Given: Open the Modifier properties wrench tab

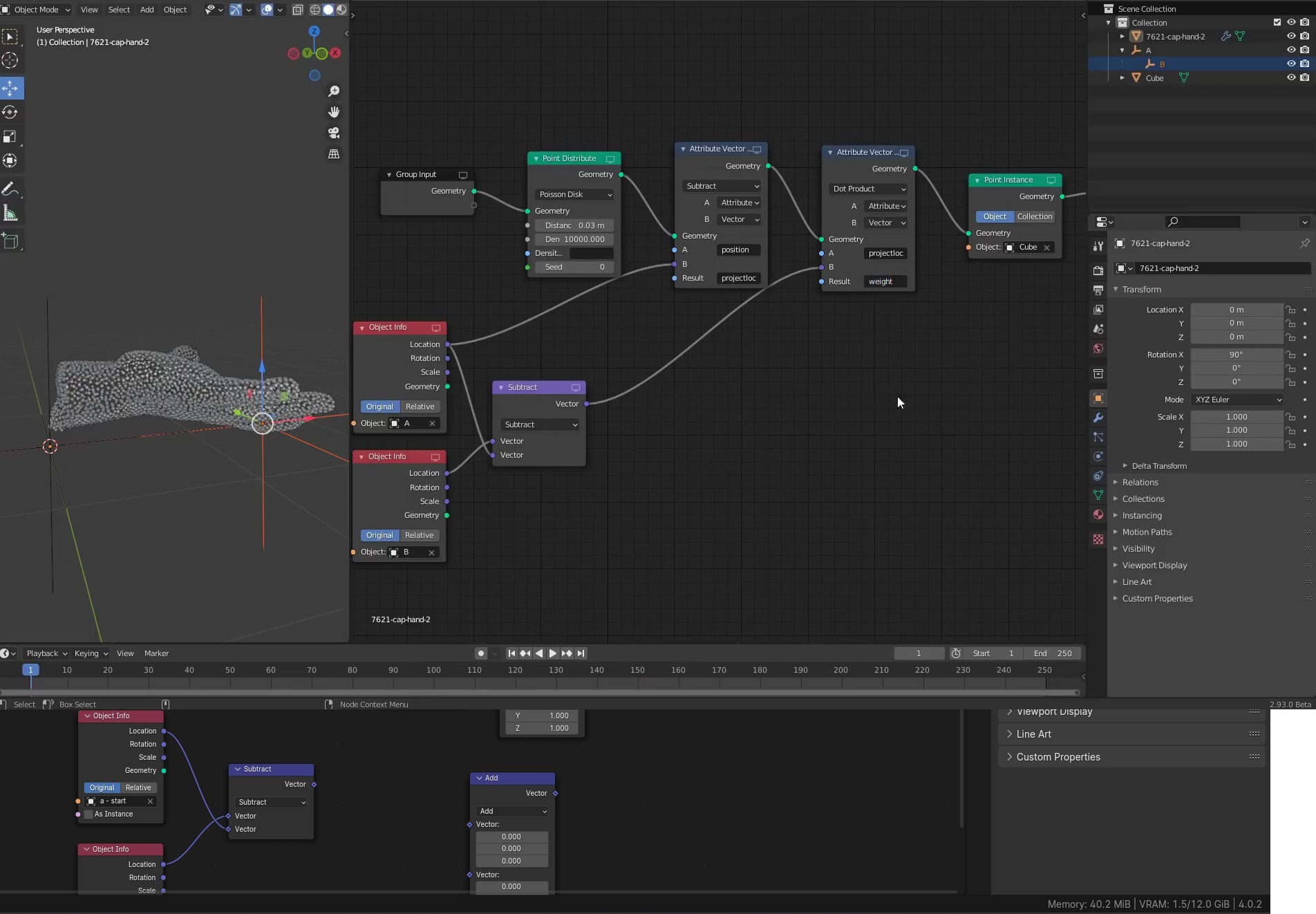Looking at the screenshot, I should tap(1098, 418).
